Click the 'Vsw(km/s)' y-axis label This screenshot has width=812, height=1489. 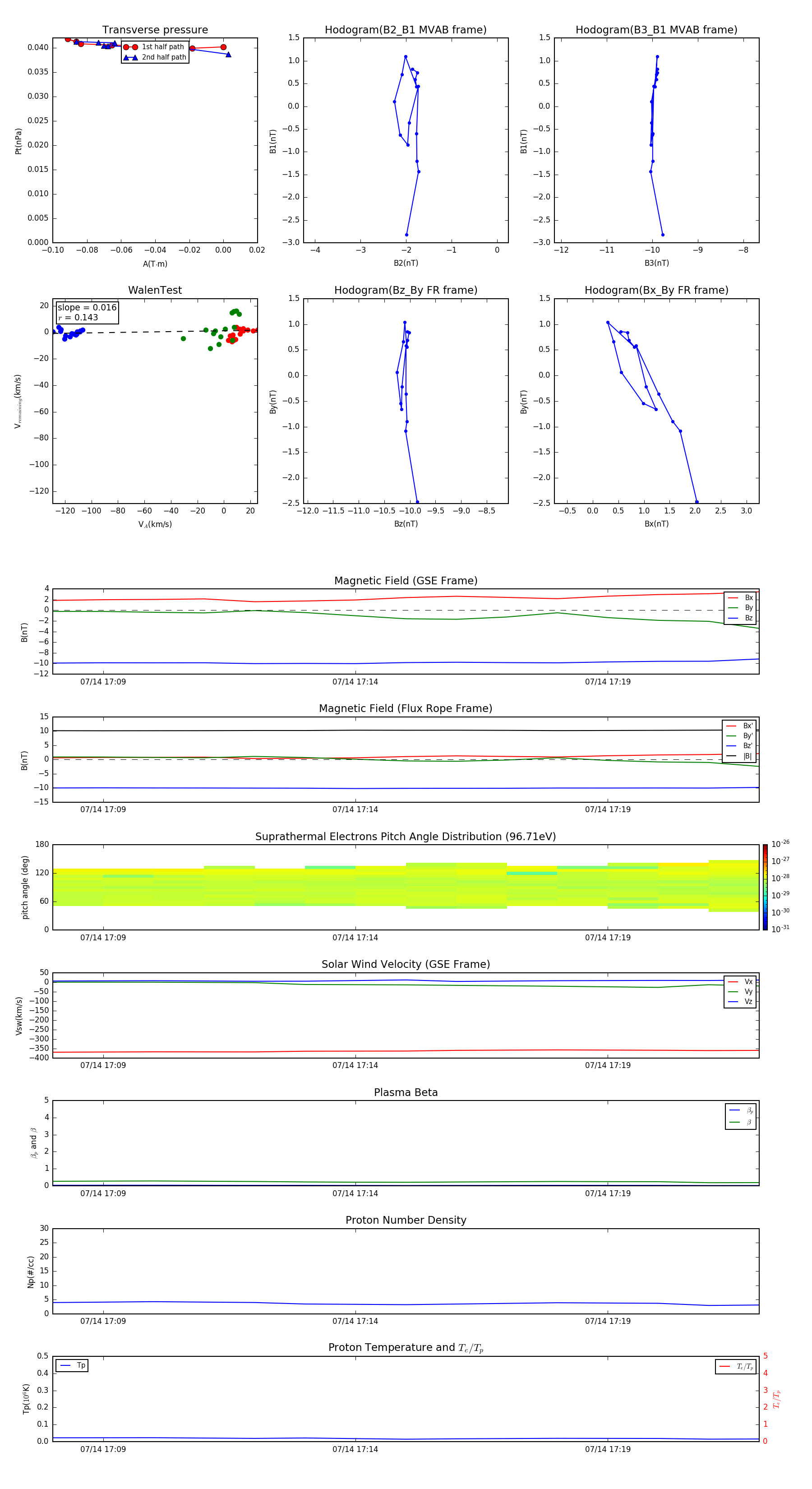point(18,1016)
